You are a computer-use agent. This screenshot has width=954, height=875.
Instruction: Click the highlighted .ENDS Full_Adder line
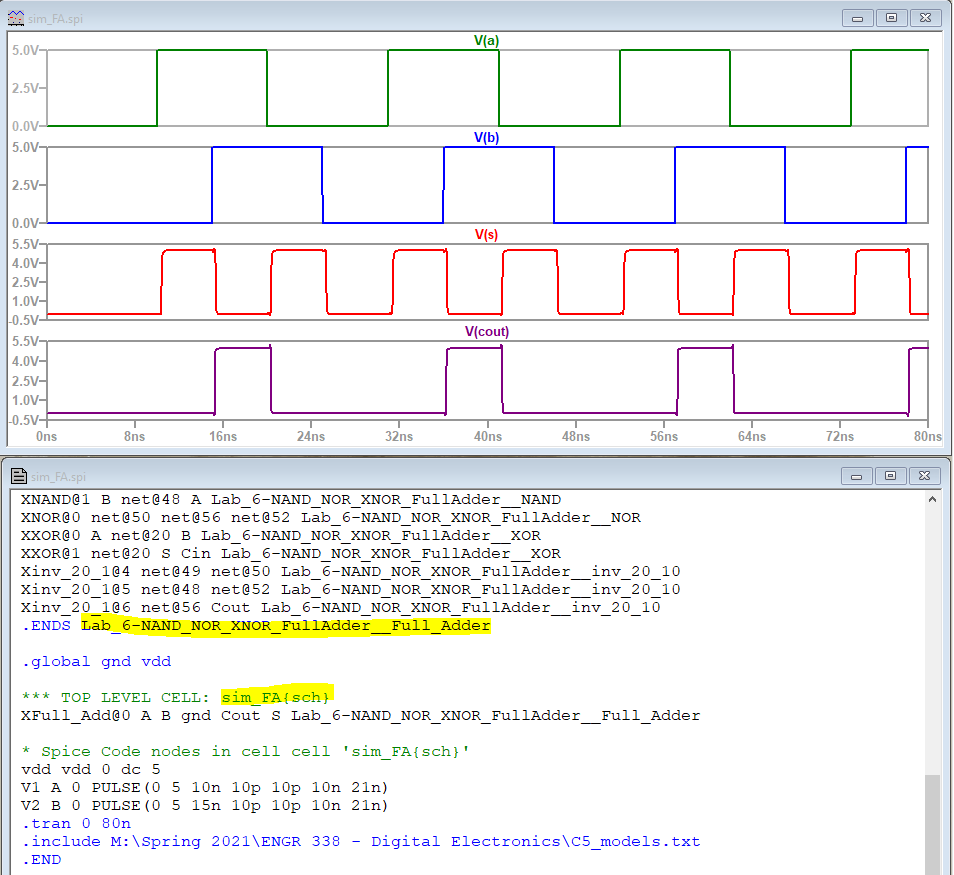(x=256, y=626)
